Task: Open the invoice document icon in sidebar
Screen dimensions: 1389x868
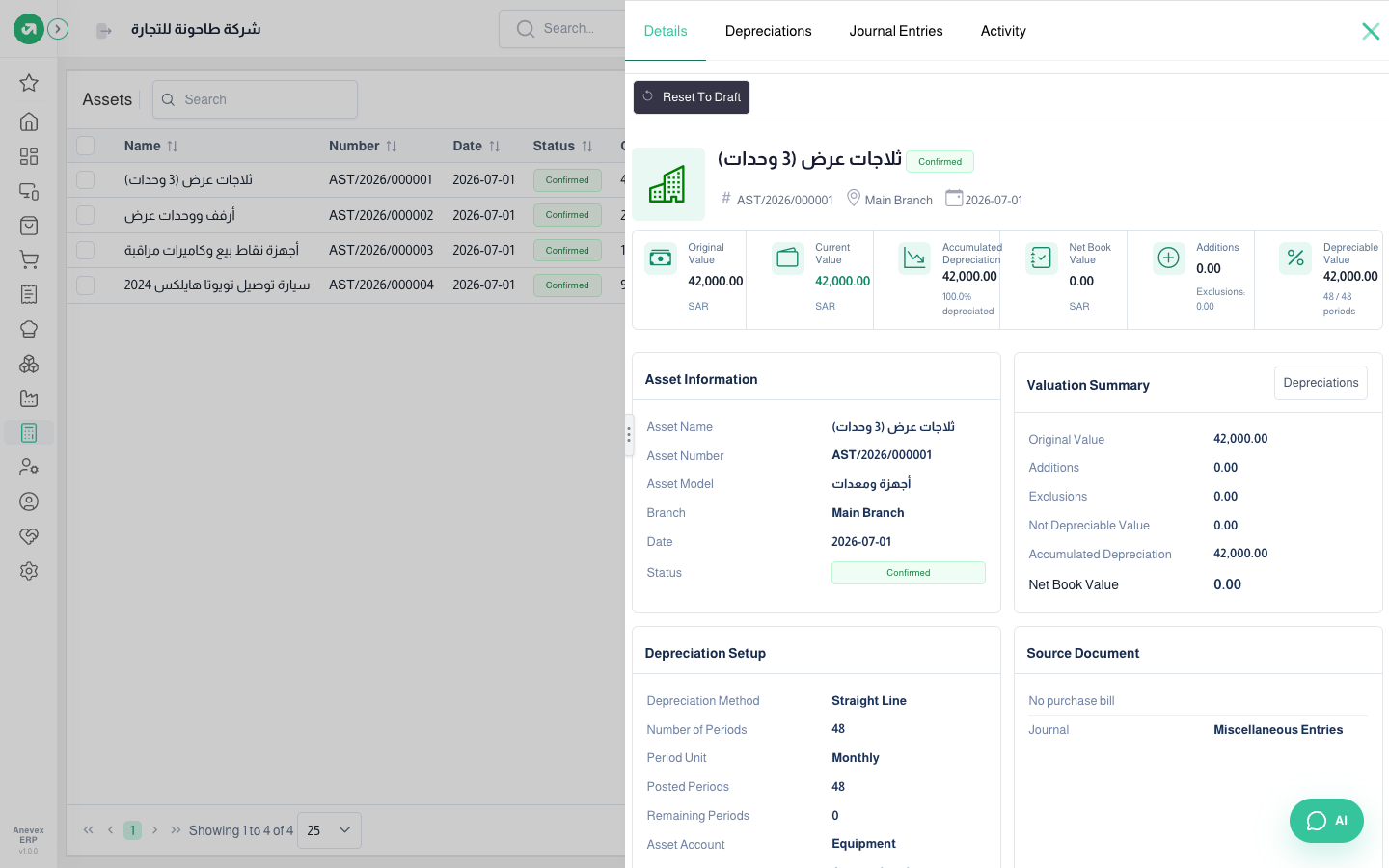Action: point(29,294)
